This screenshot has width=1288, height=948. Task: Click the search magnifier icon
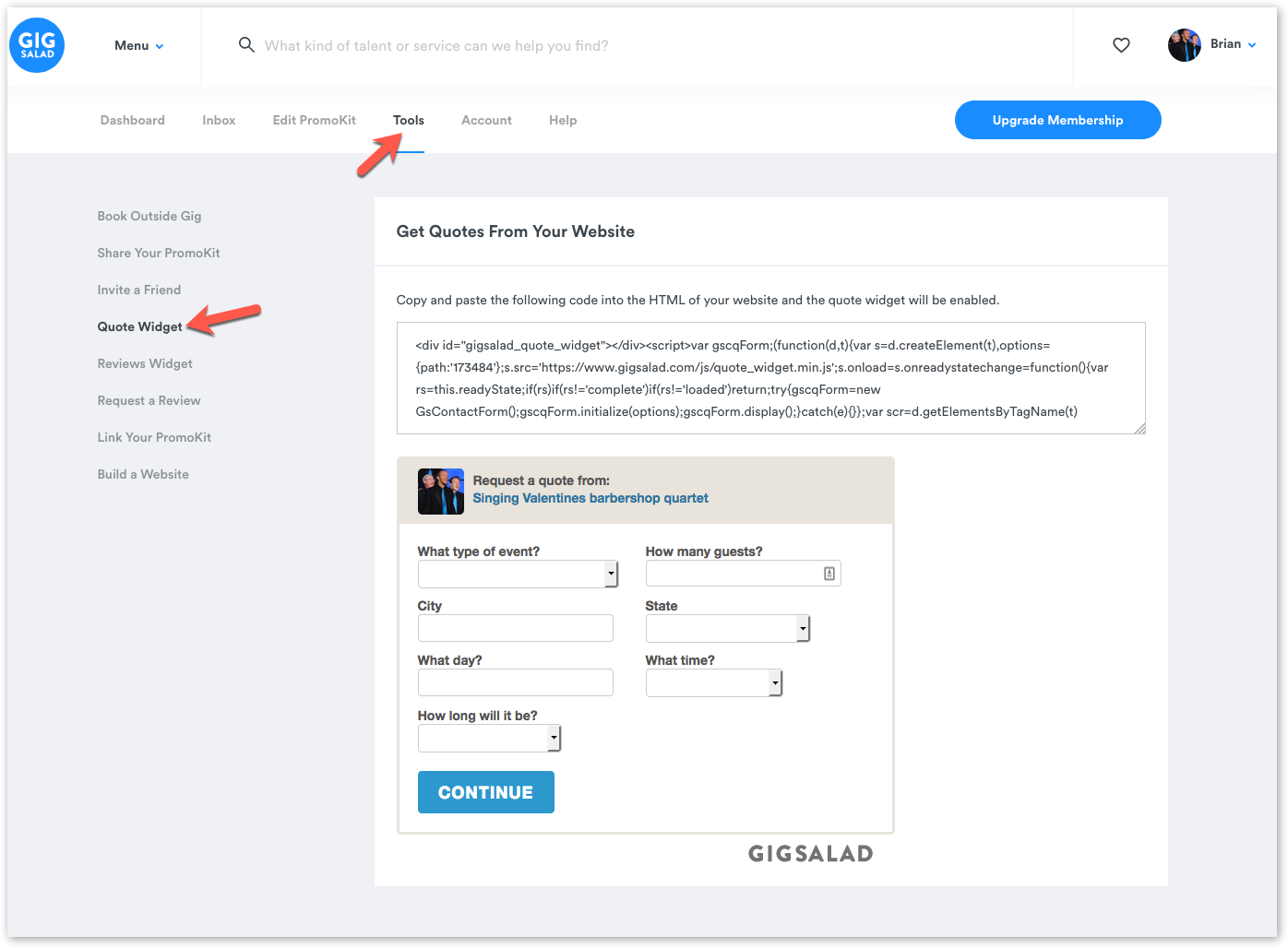tap(246, 45)
